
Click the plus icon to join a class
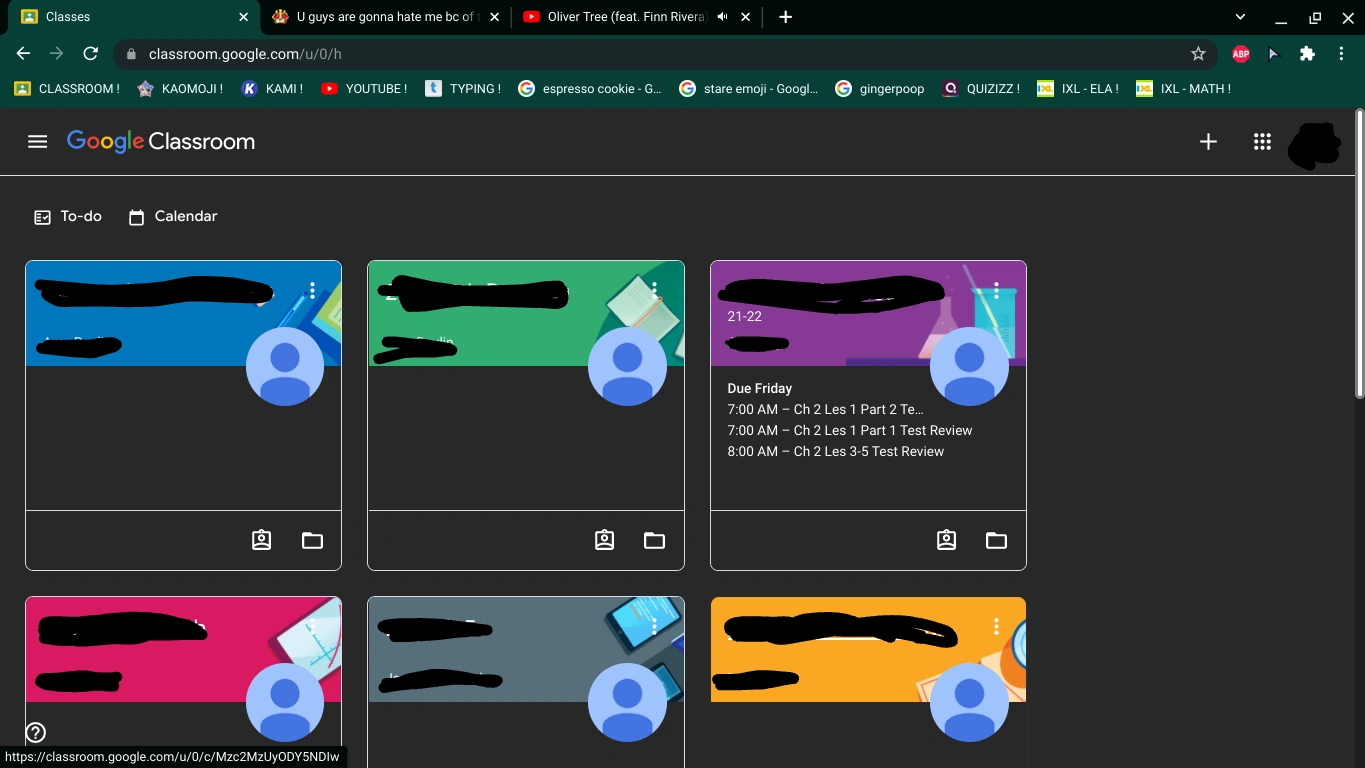1208,141
